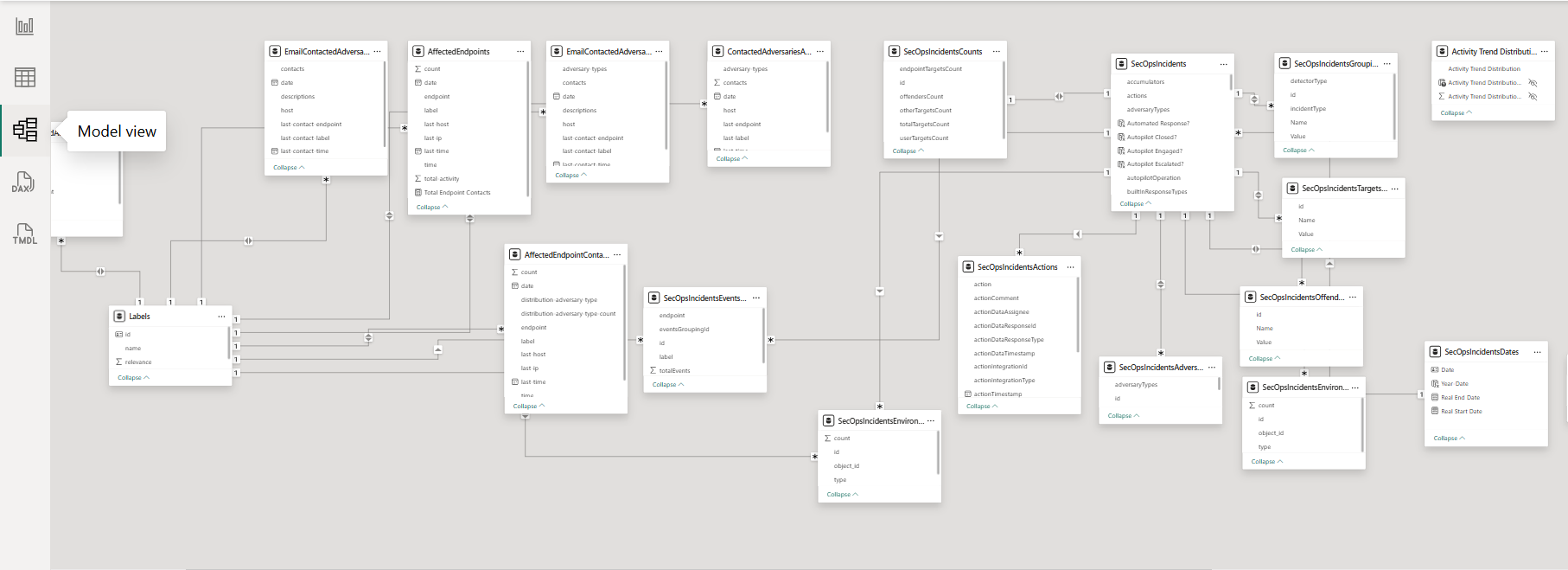Screen dimensions: 1568x570
Task: Open the DAX query view
Action: 24,182
